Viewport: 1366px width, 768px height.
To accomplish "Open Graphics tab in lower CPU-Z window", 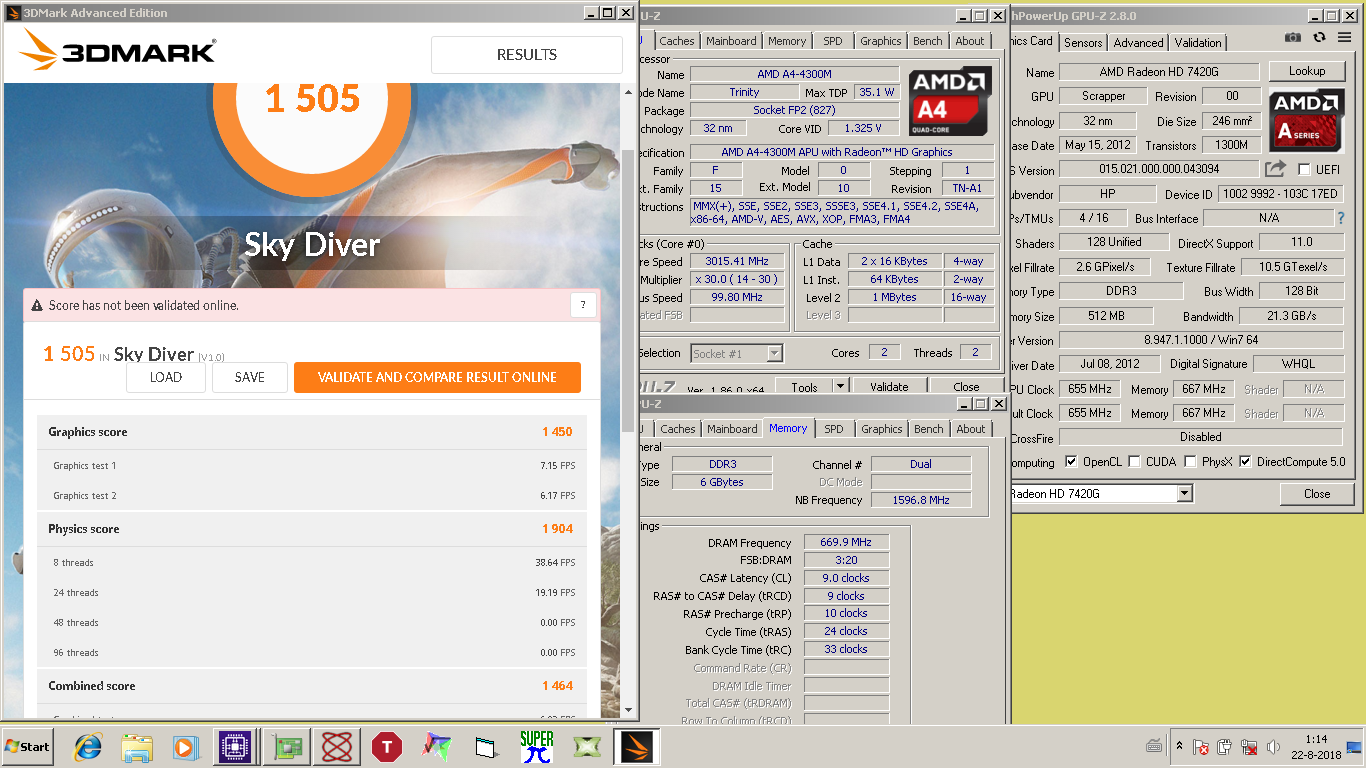I will click(x=881, y=429).
